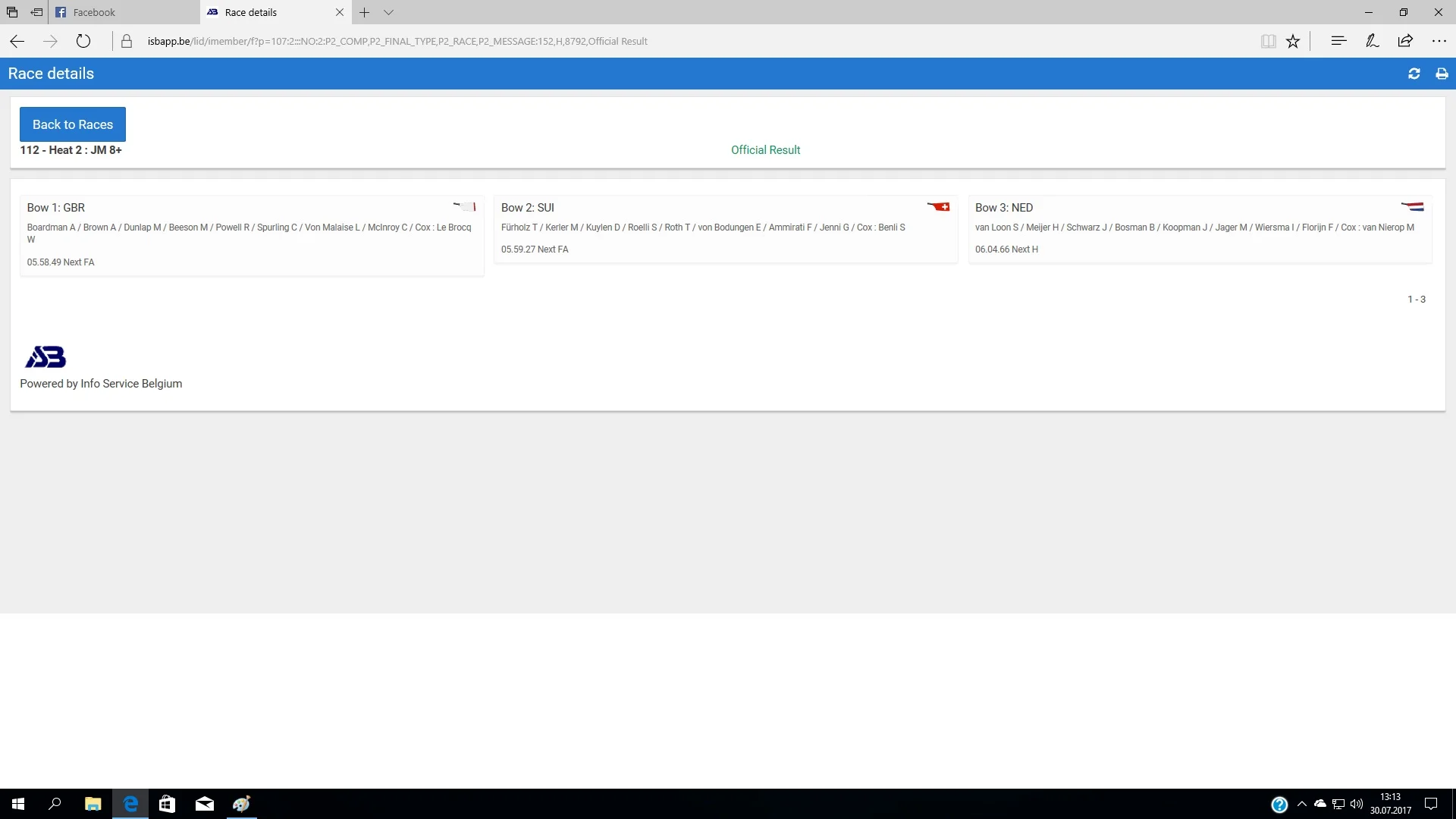Click the refresh icon in Race details header

pyautogui.click(x=1414, y=74)
